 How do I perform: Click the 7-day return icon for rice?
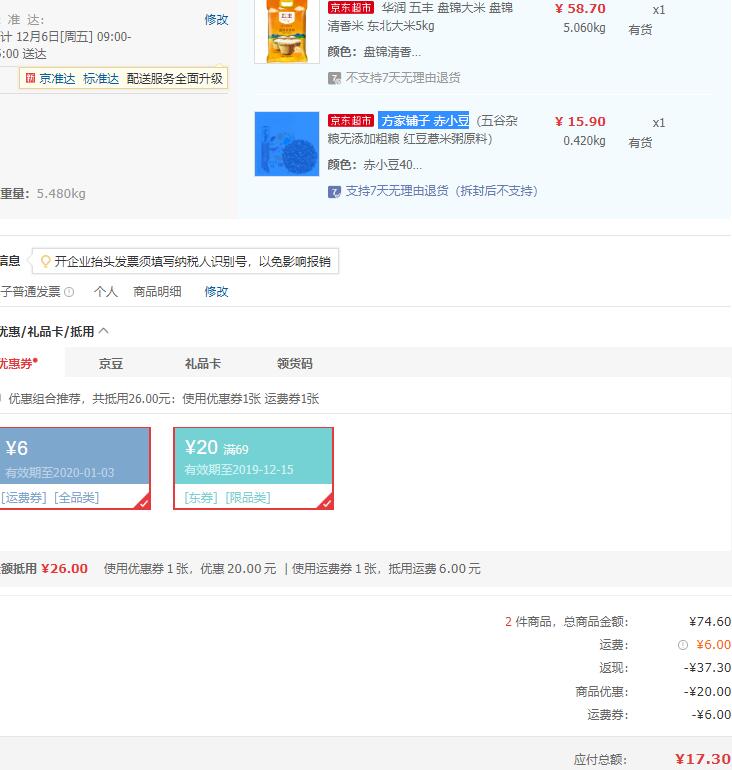coord(334,78)
